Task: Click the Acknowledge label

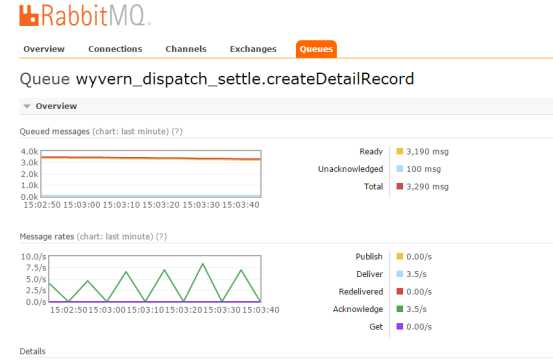Action: [358, 309]
